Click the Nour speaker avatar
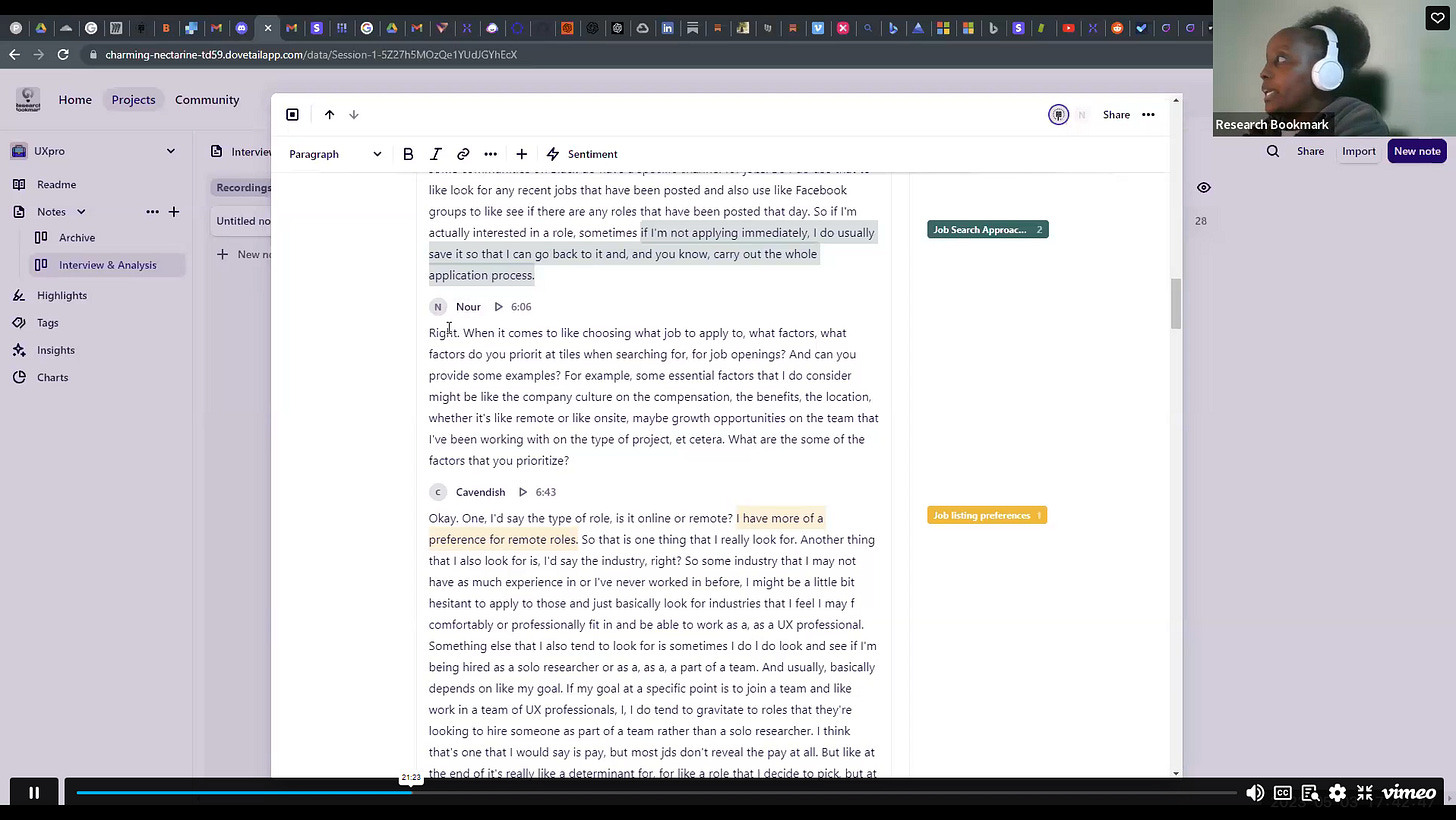The image size is (1456, 820). [437, 307]
